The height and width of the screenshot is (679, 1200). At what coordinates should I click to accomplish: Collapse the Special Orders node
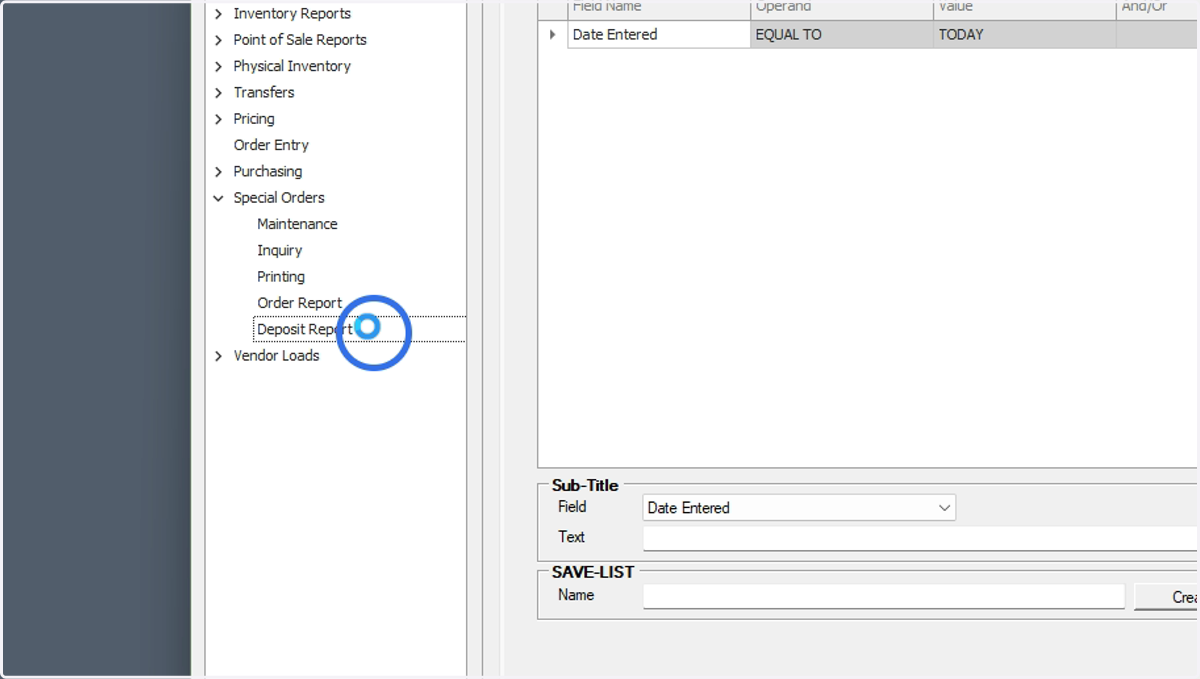point(218,198)
